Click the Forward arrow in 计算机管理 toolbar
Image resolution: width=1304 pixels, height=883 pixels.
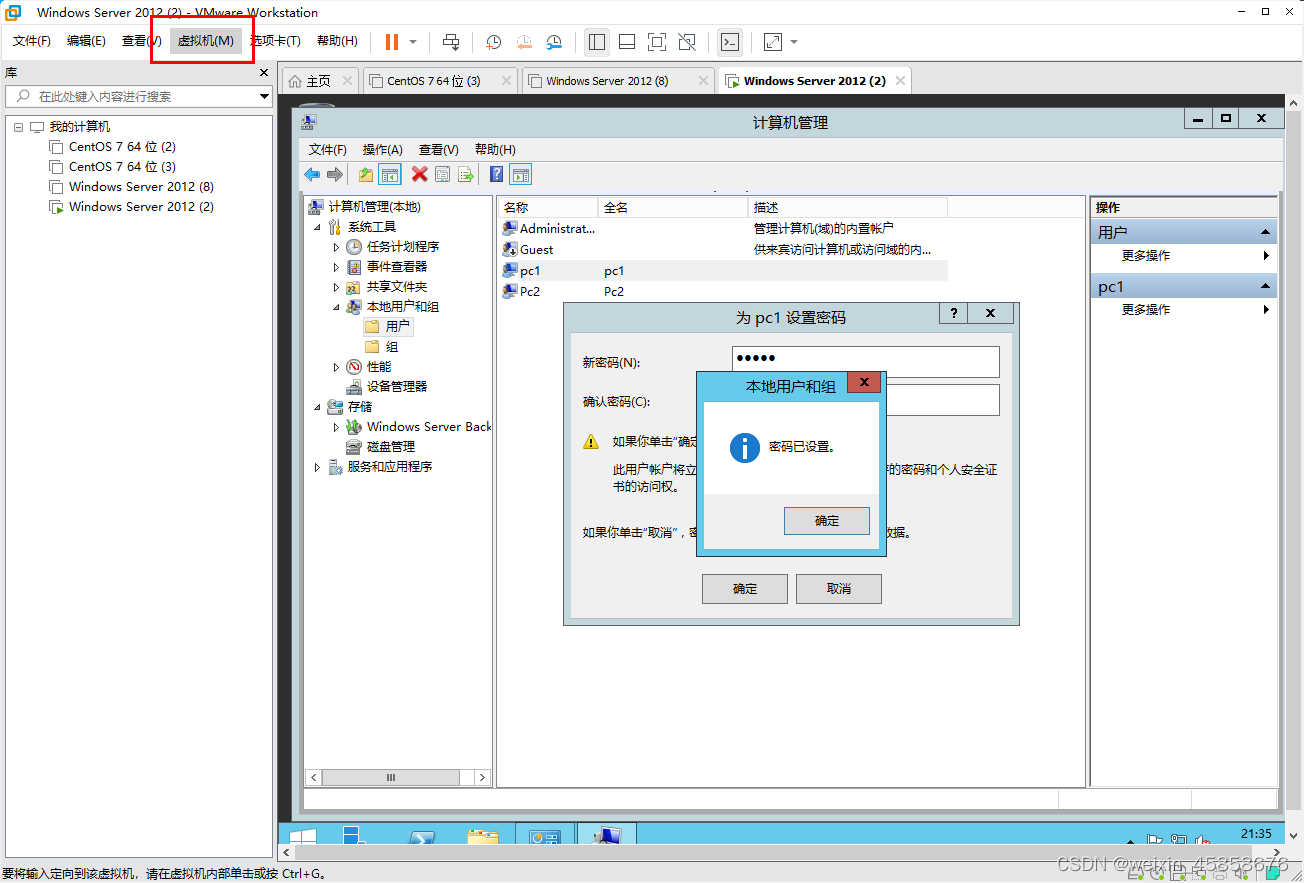tap(335, 174)
